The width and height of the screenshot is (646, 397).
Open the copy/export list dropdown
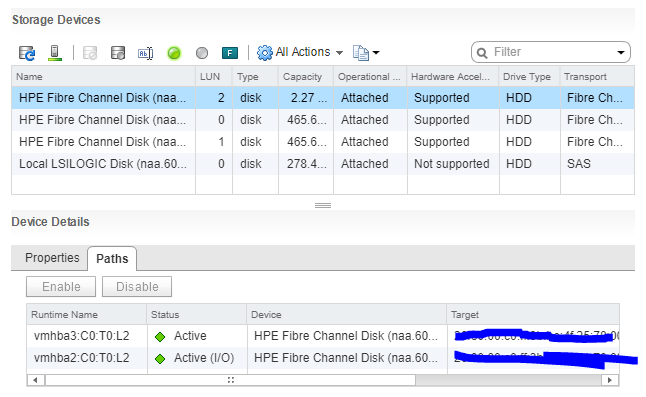point(366,53)
